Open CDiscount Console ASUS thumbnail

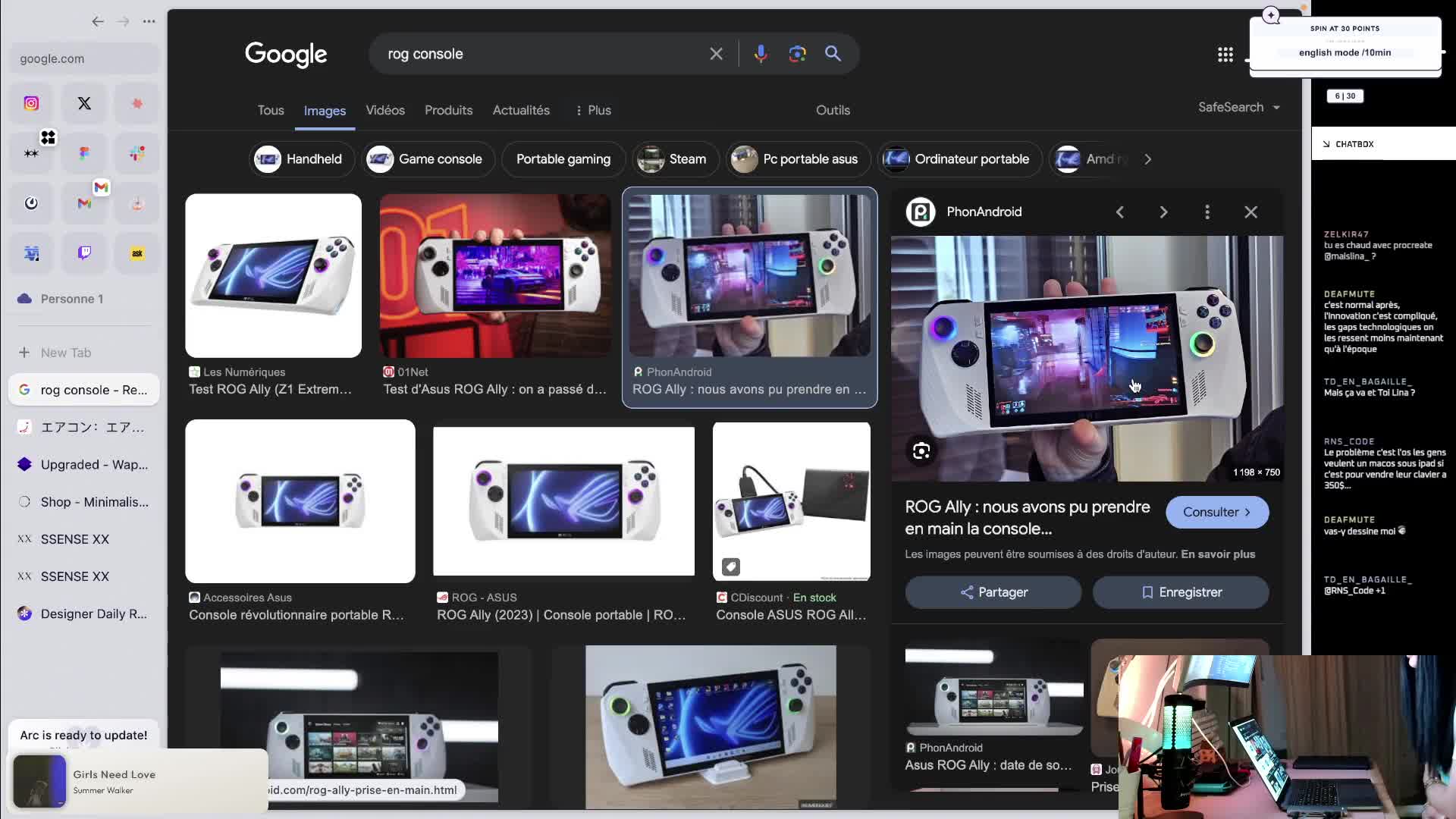tap(792, 501)
